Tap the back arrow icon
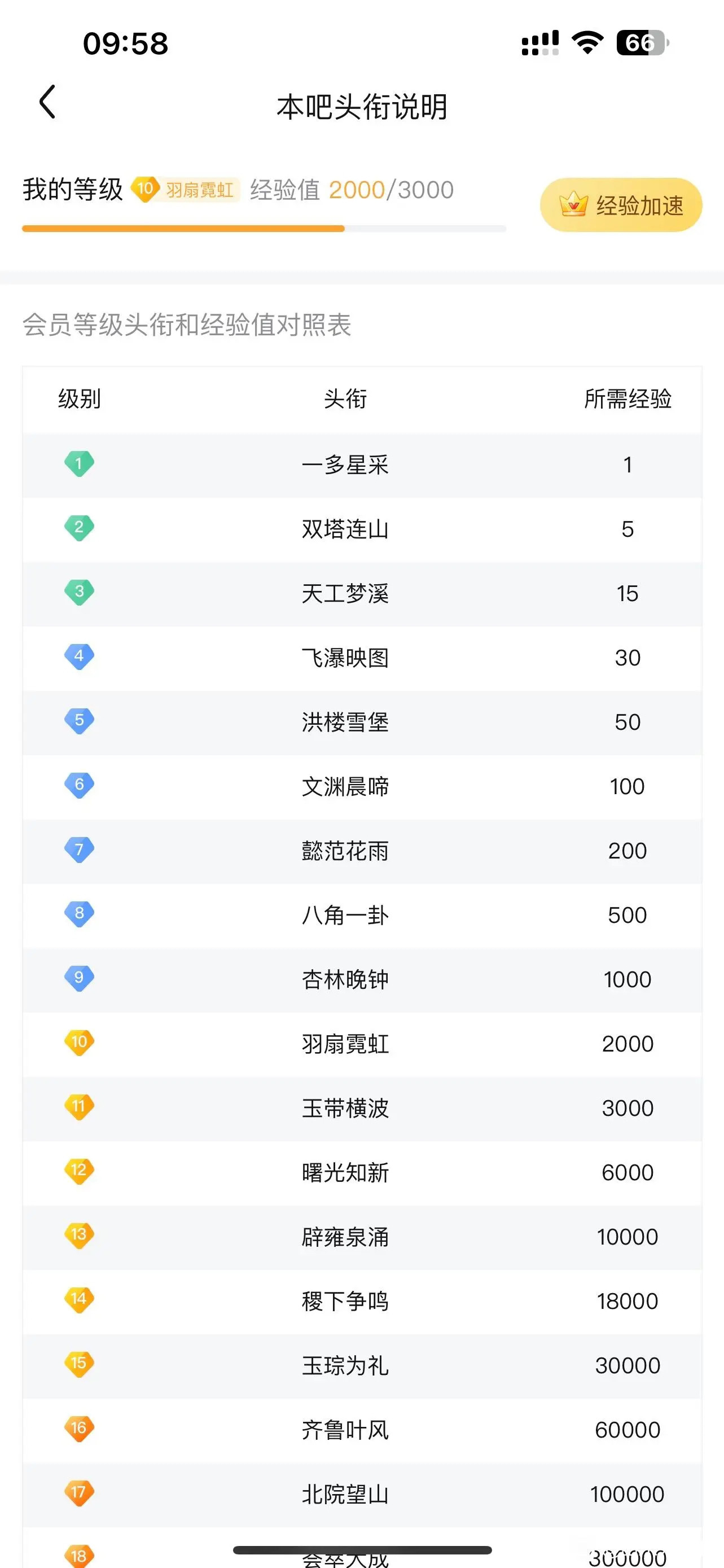Viewport: 724px width, 1568px height. 47,102
